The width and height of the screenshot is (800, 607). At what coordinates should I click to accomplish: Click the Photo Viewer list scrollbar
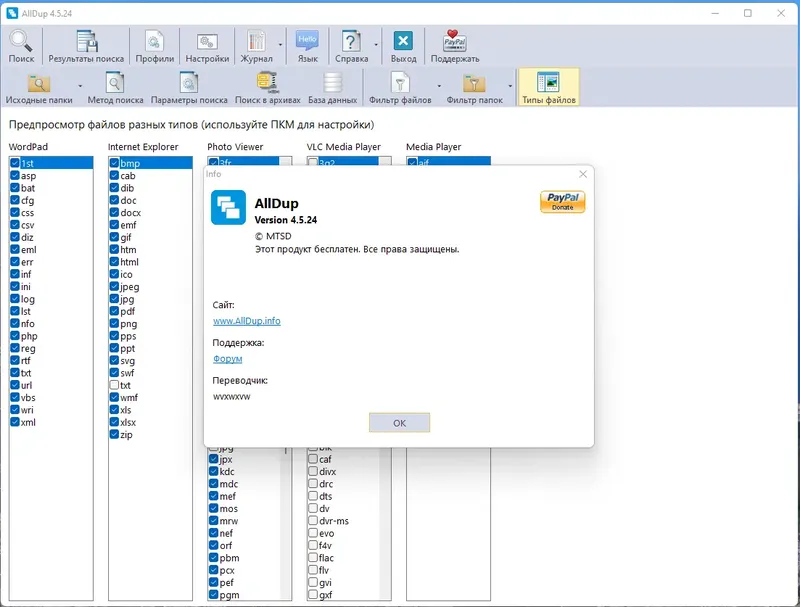[x=286, y=523]
